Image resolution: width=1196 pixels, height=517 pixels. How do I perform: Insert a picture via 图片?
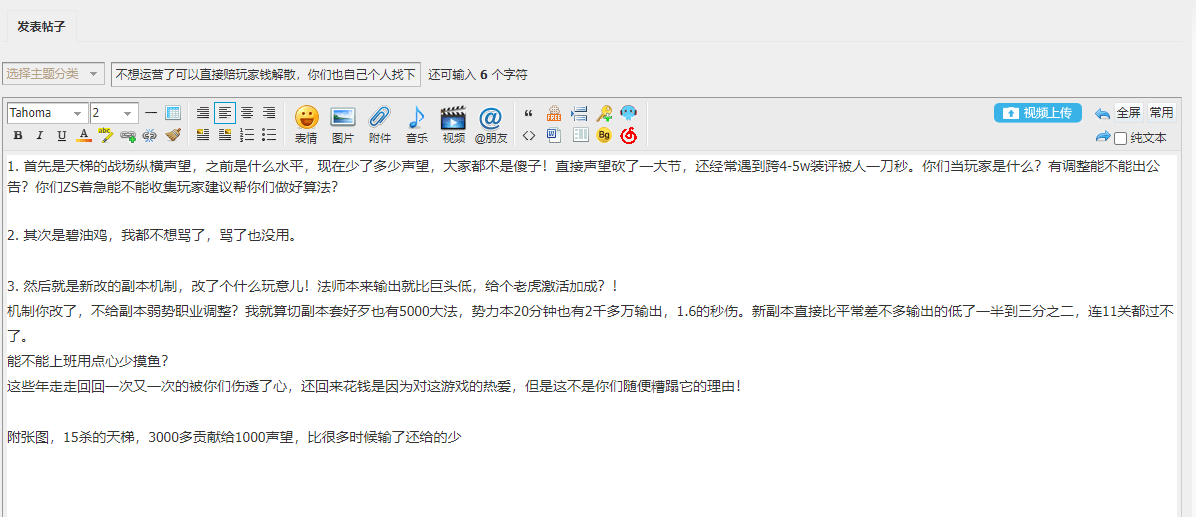(x=343, y=124)
